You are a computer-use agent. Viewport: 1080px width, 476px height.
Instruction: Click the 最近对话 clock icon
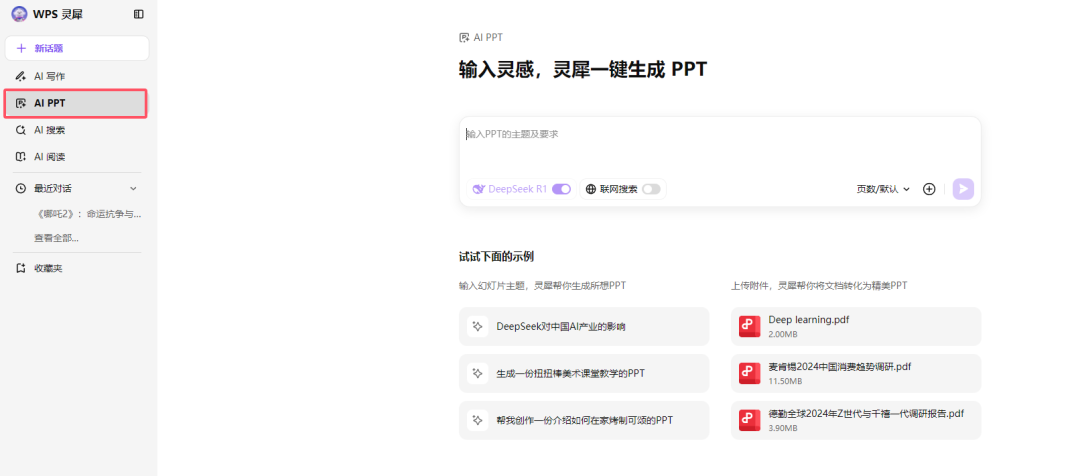coord(21,188)
